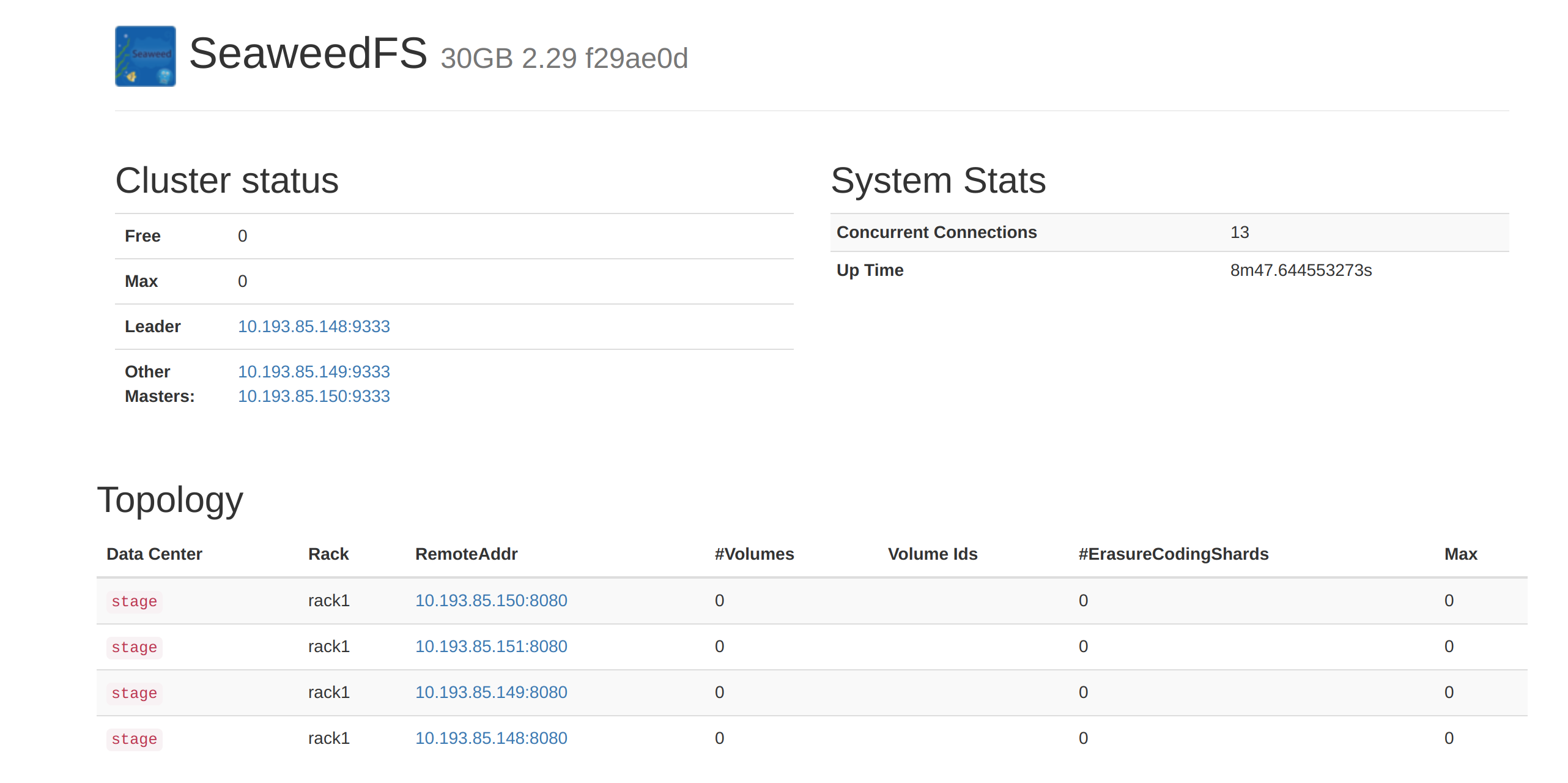
Task: Click the Leader row label
Action: click(x=153, y=327)
